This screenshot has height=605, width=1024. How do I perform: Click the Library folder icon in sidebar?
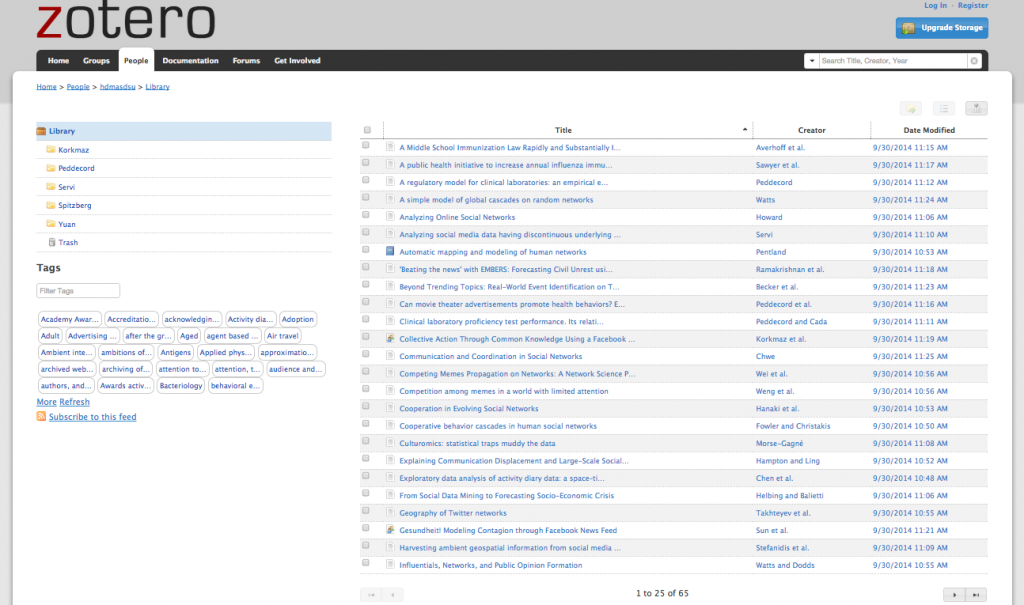click(x=41, y=131)
